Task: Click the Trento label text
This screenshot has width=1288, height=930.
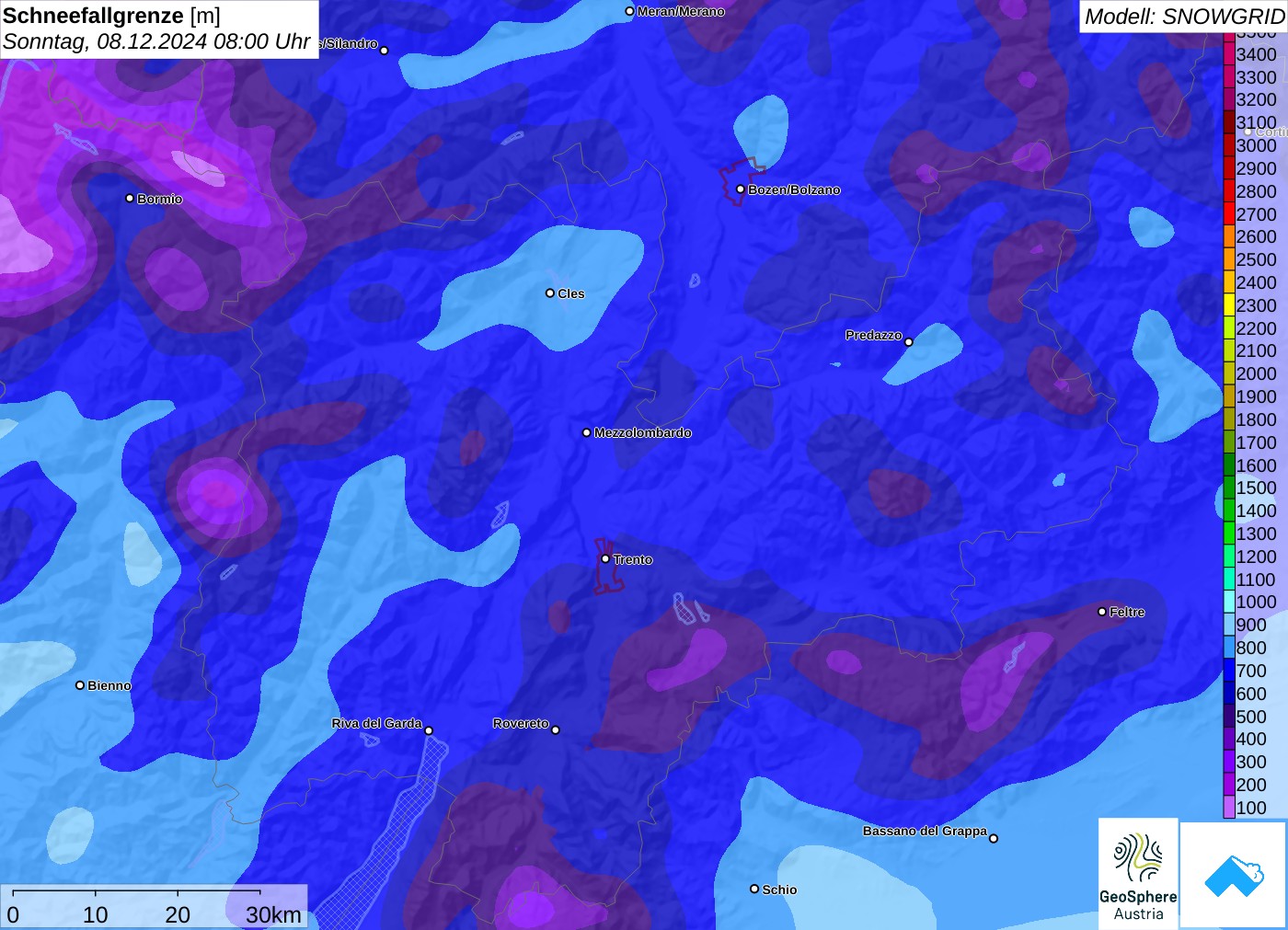Action: coord(633,559)
